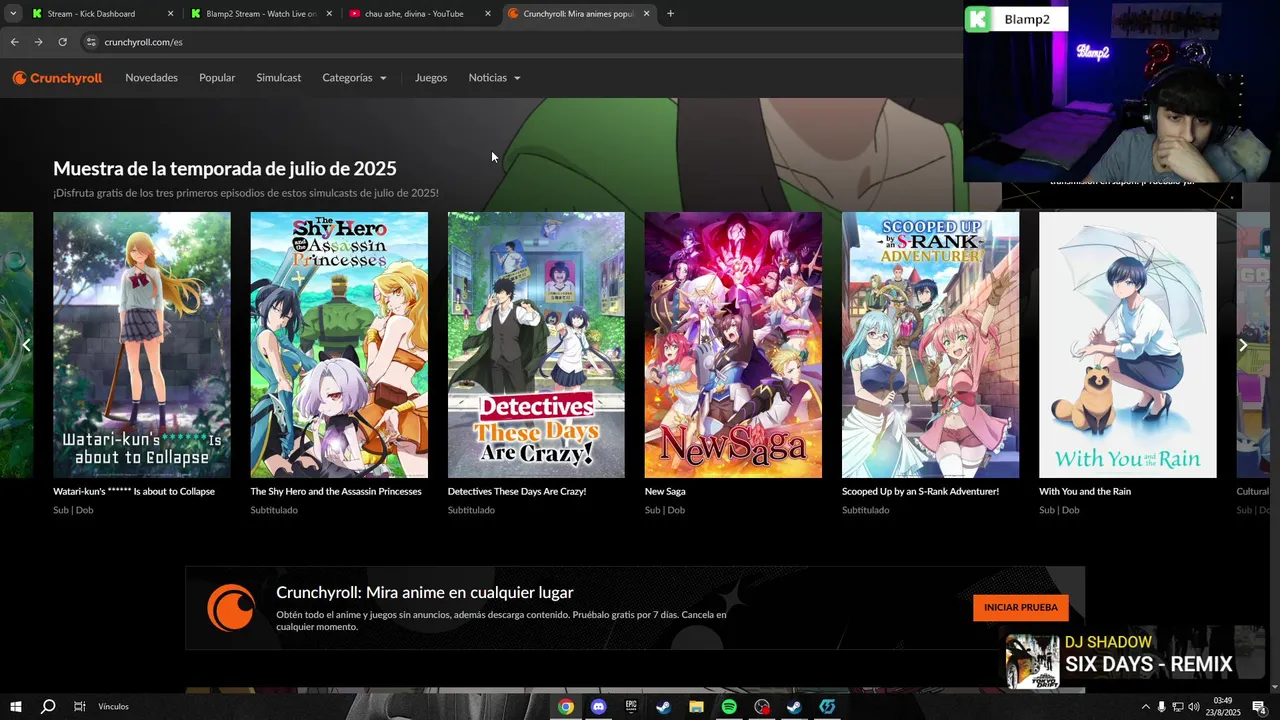Click the title link Detectives These Days Are Crazy!
The image size is (1280, 720).
pyautogui.click(x=517, y=492)
